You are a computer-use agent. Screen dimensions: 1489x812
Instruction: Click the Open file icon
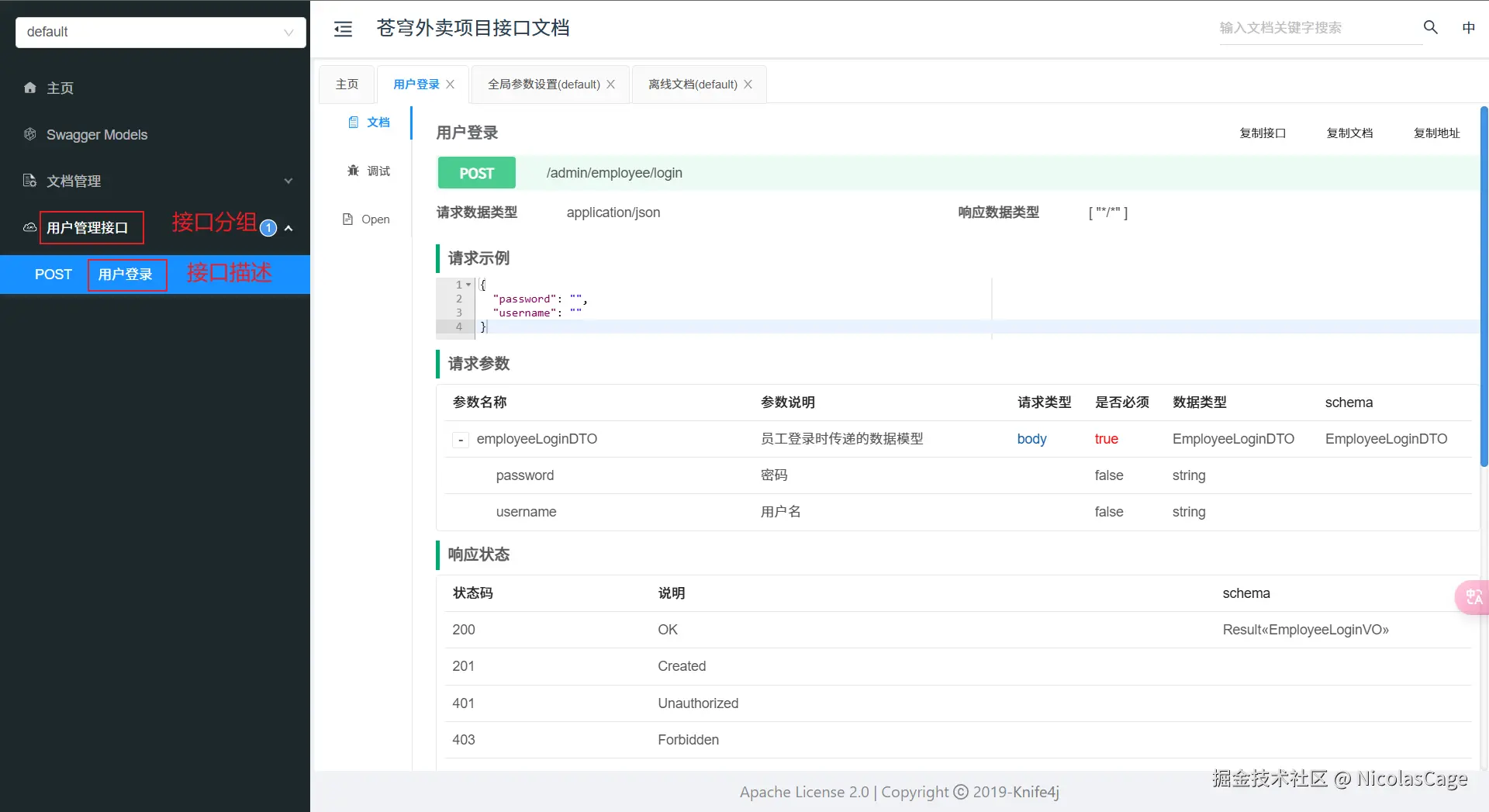[348, 219]
